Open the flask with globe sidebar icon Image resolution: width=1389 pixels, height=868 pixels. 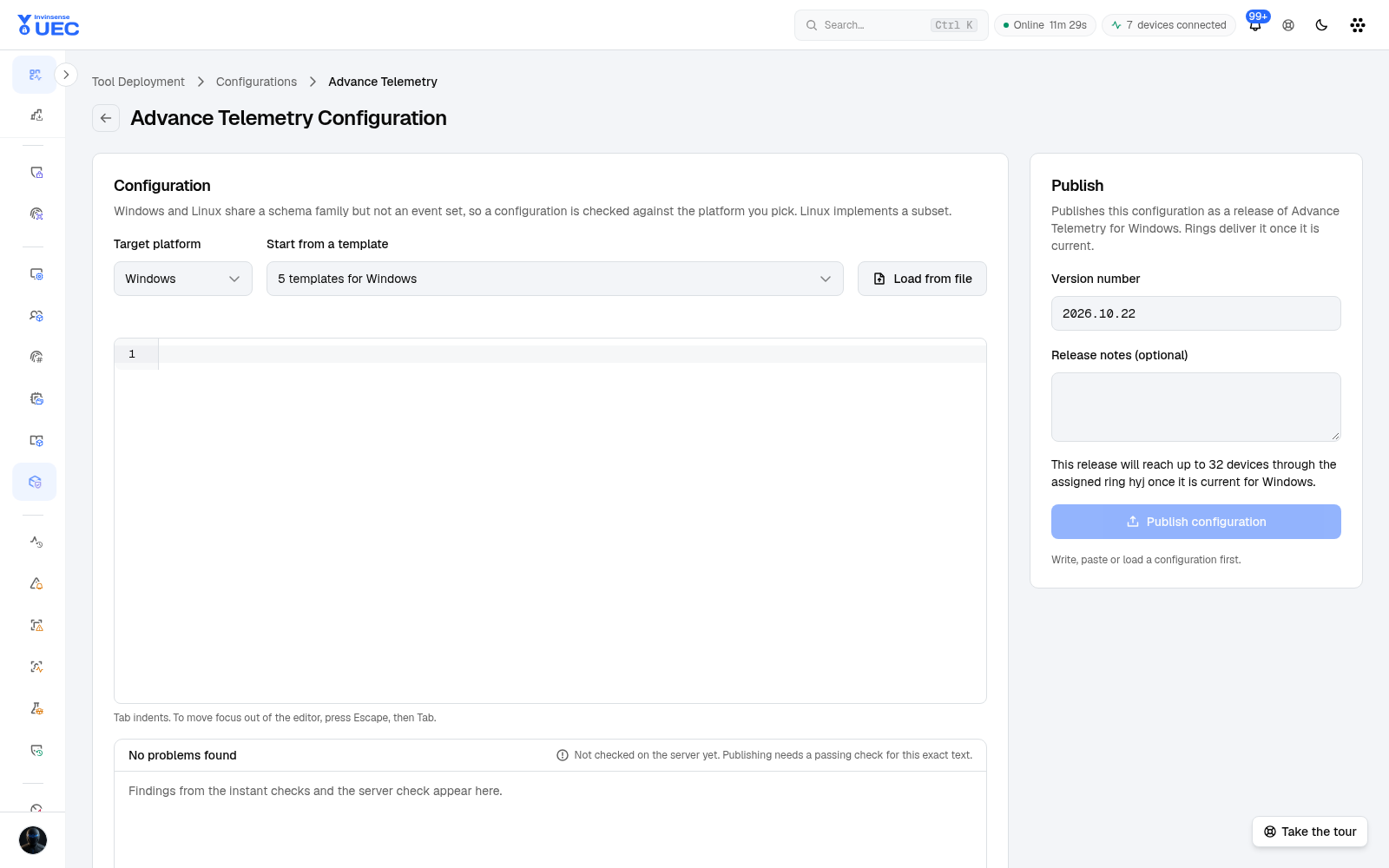pos(36,708)
